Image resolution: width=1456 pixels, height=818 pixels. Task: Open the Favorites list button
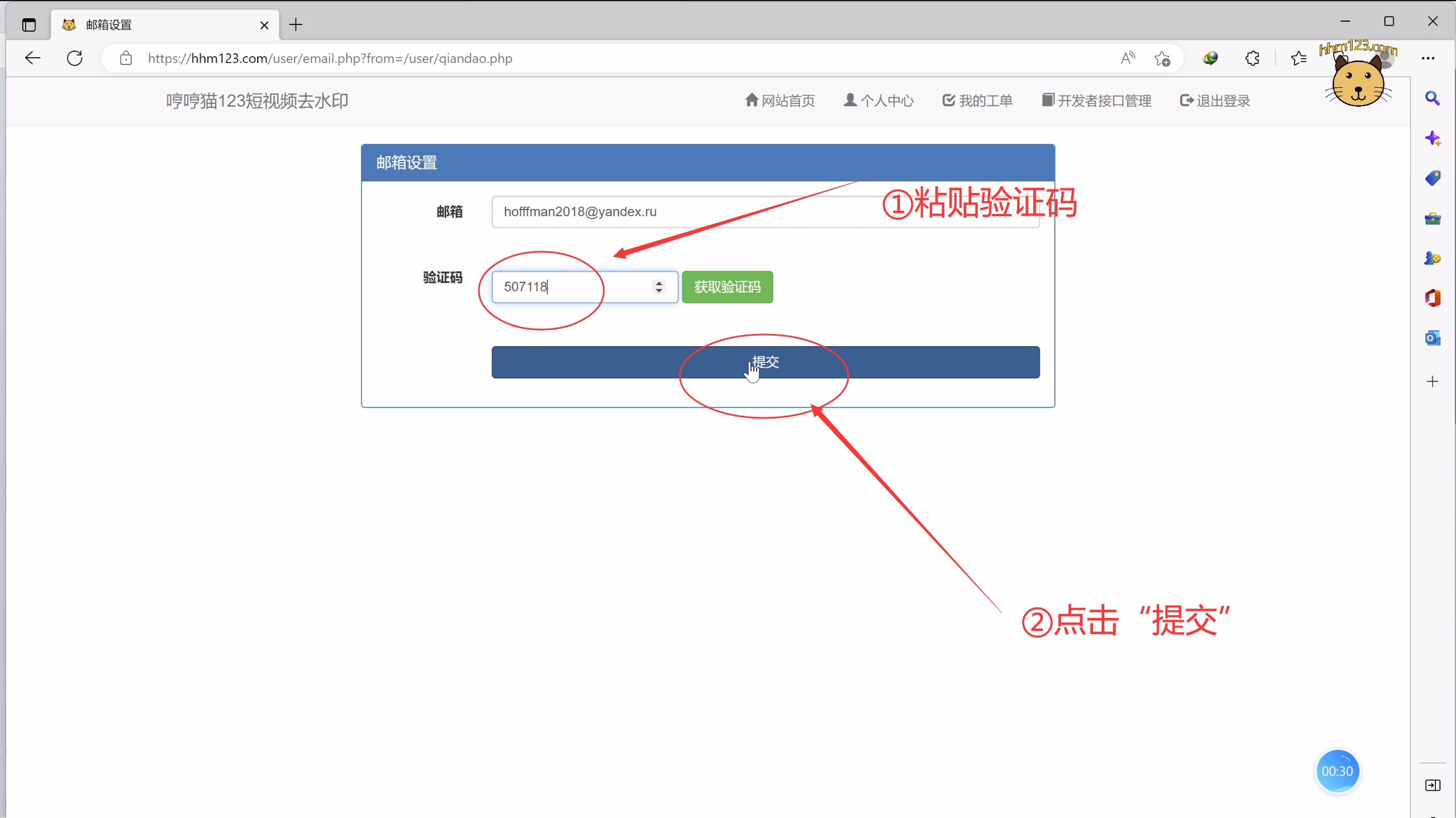click(1298, 58)
